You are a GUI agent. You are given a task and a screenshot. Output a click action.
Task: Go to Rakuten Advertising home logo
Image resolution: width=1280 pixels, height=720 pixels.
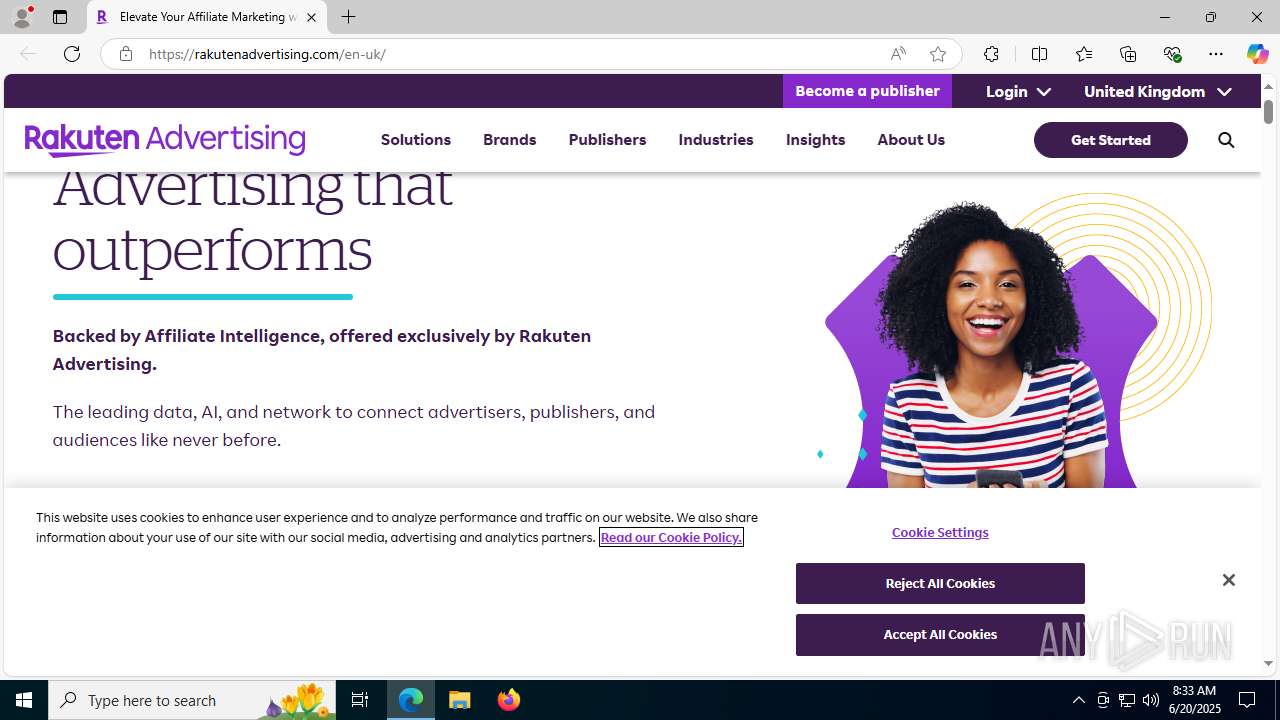coord(165,140)
